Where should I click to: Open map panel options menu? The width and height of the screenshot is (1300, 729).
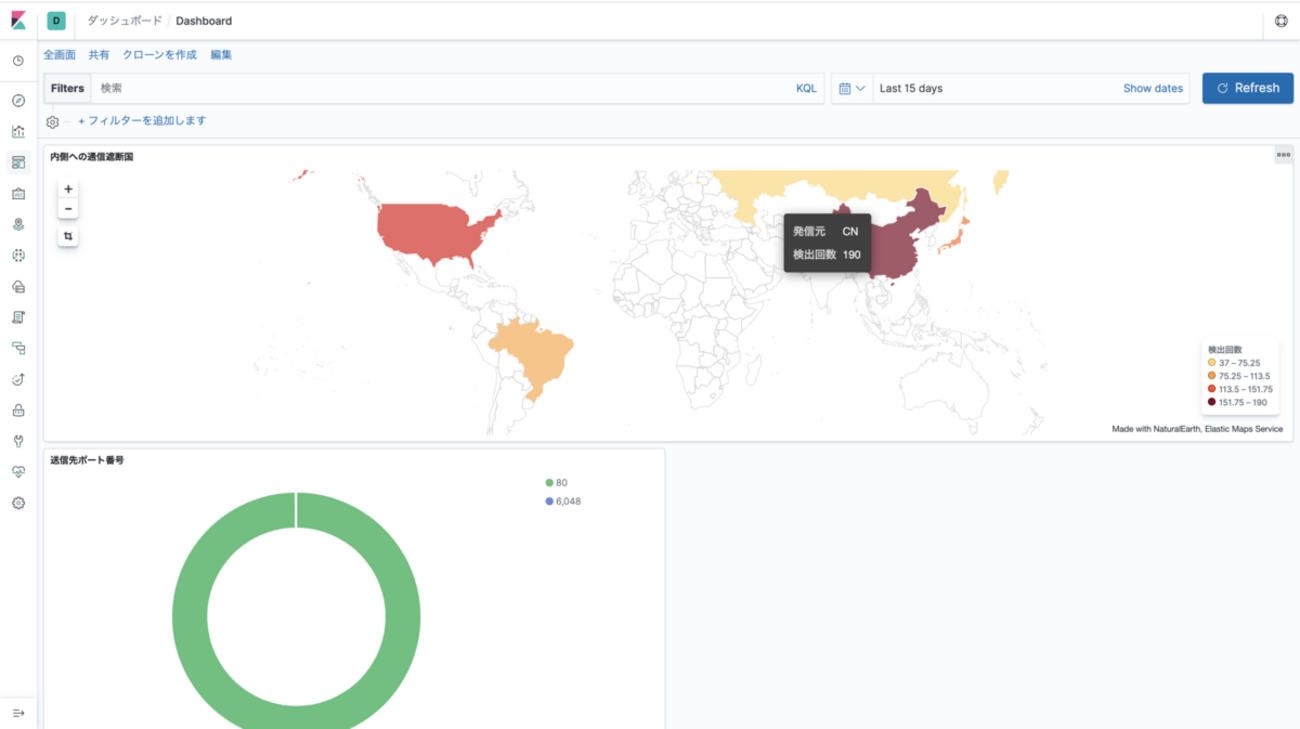coord(1283,155)
